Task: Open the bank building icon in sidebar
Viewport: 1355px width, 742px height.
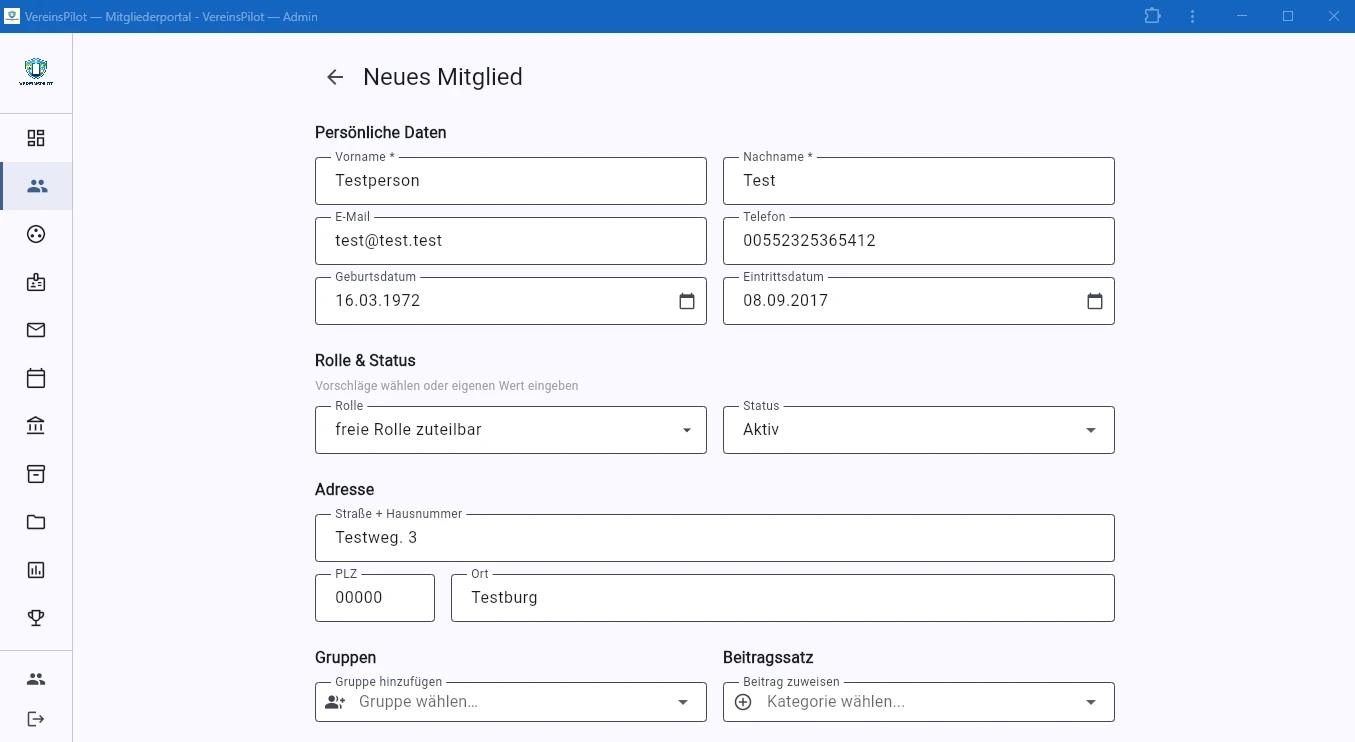Action: click(x=36, y=426)
